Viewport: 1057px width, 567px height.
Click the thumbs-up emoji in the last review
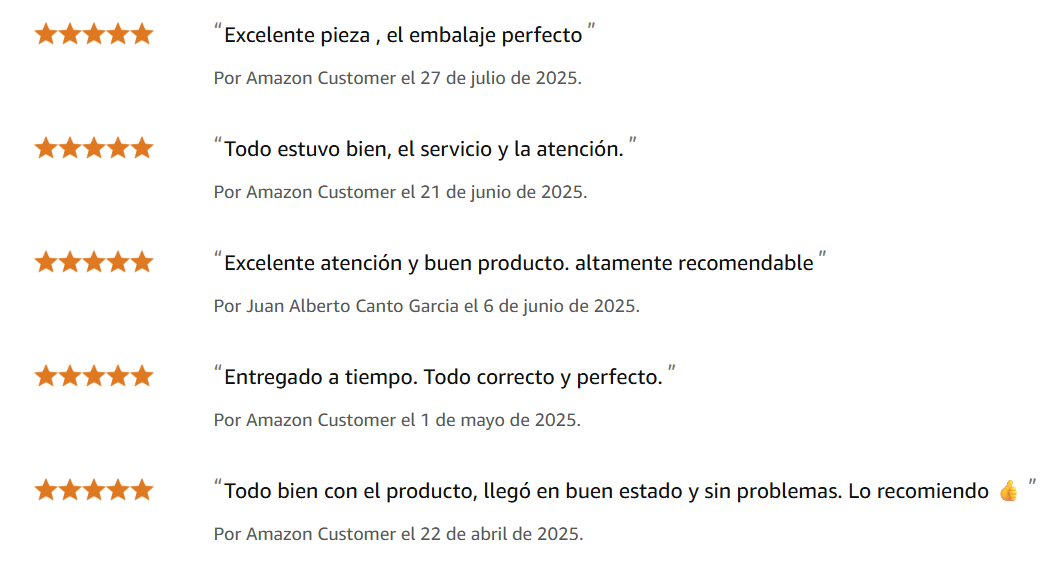(x=1008, y=491)
